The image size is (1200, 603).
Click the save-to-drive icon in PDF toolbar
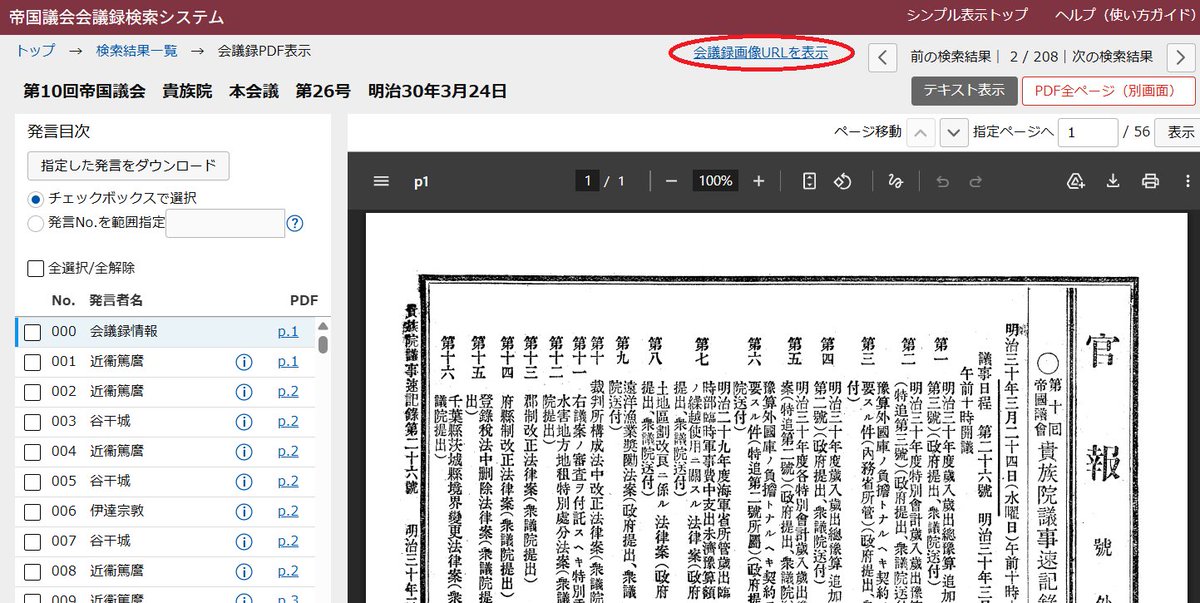1076,181
